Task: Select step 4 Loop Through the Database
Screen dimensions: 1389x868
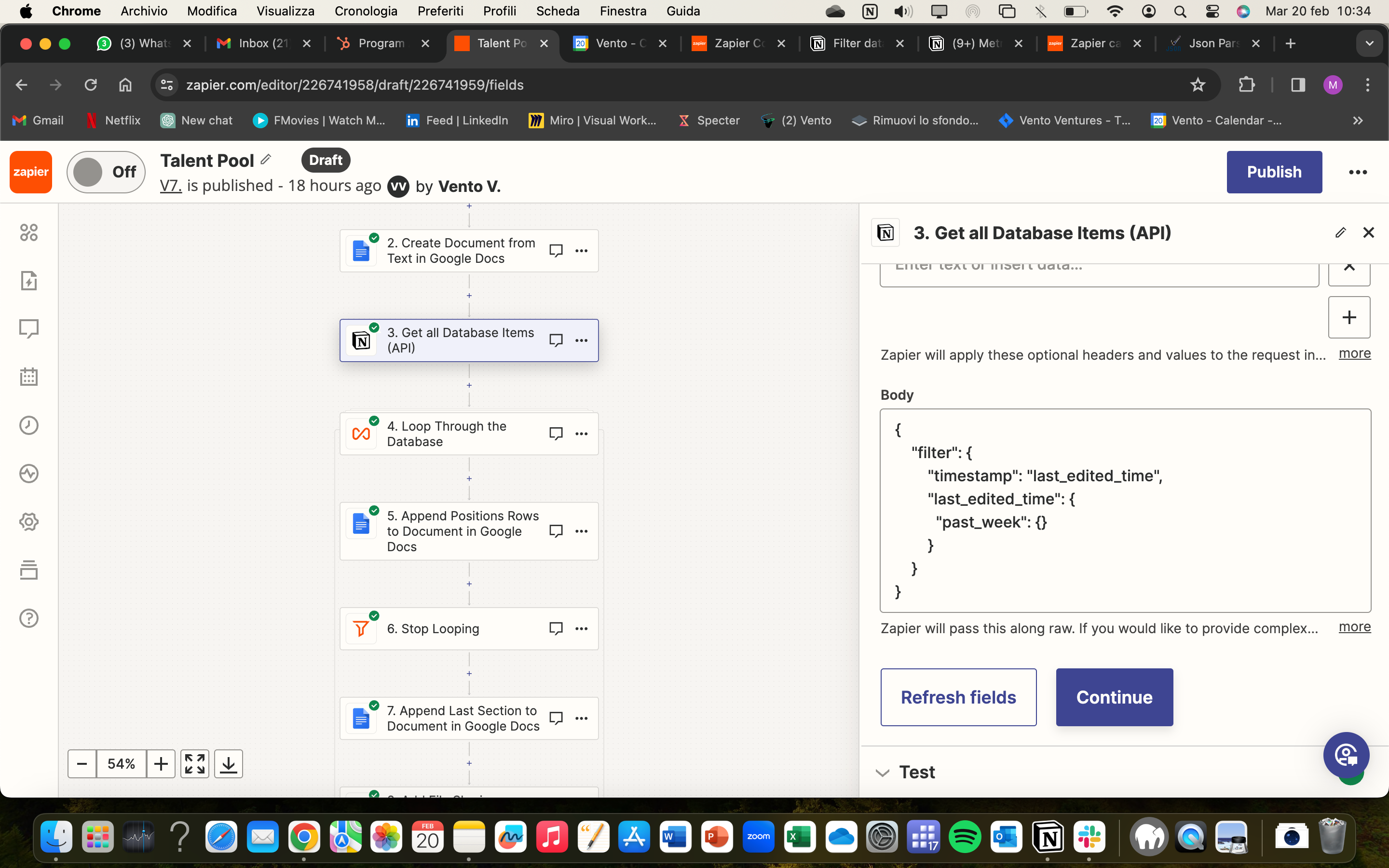Action: [x=469, y=434]
